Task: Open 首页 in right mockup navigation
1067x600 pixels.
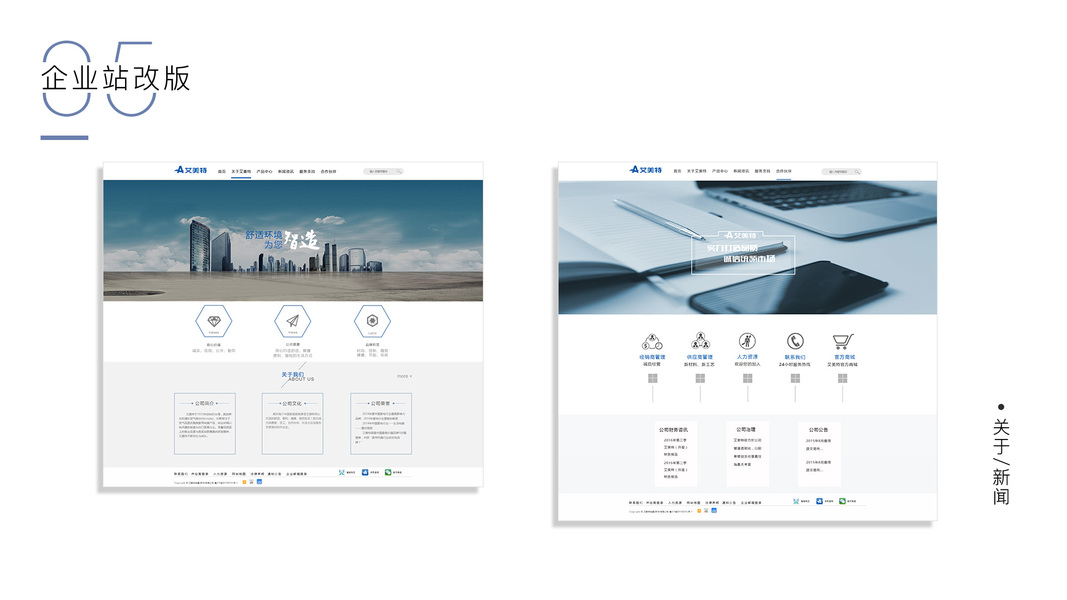Action: pos(677,171)
